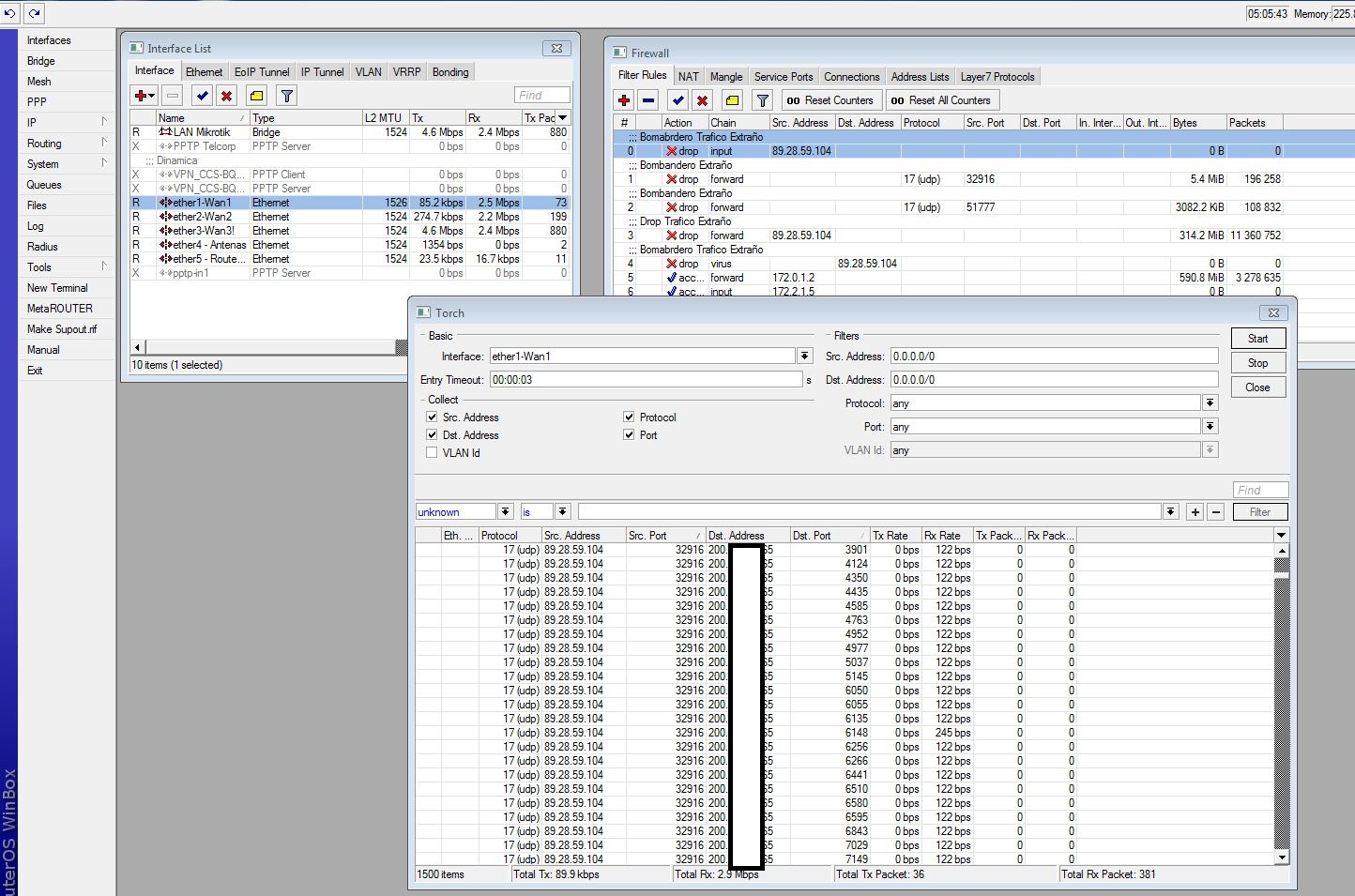Uncheck the Protocol collect checkbox
1355x896 pixels.
point(629,418)
